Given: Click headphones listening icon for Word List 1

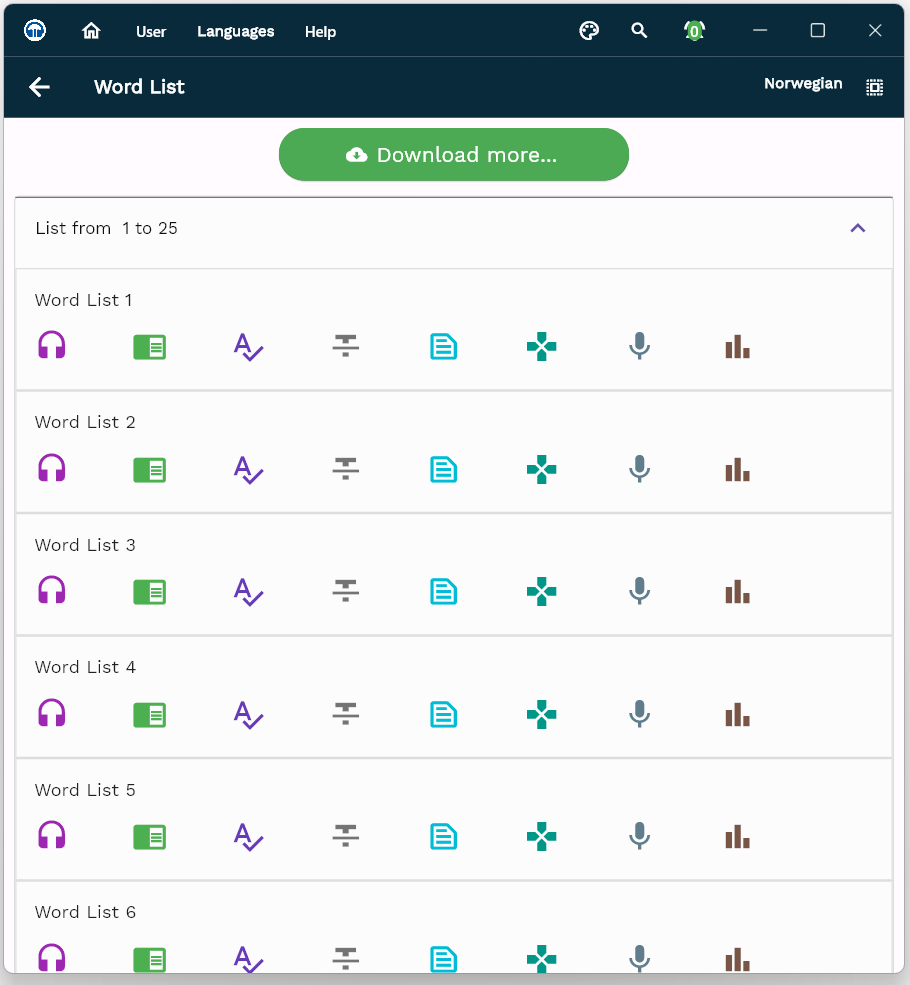Looking at the screenshot, I should (52, 346).
